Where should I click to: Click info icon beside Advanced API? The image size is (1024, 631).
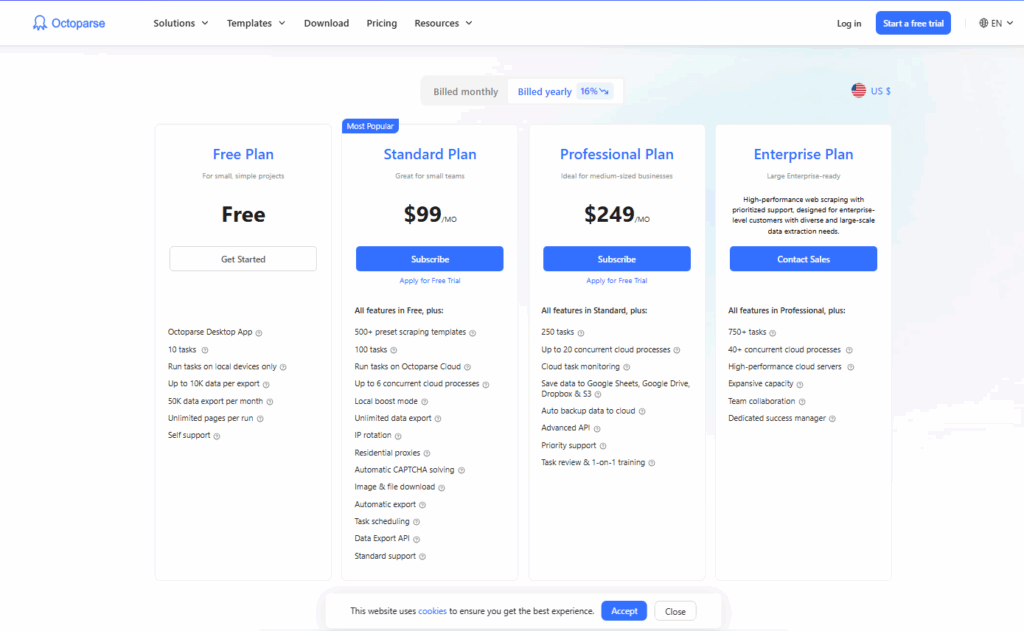coord(597,429)
